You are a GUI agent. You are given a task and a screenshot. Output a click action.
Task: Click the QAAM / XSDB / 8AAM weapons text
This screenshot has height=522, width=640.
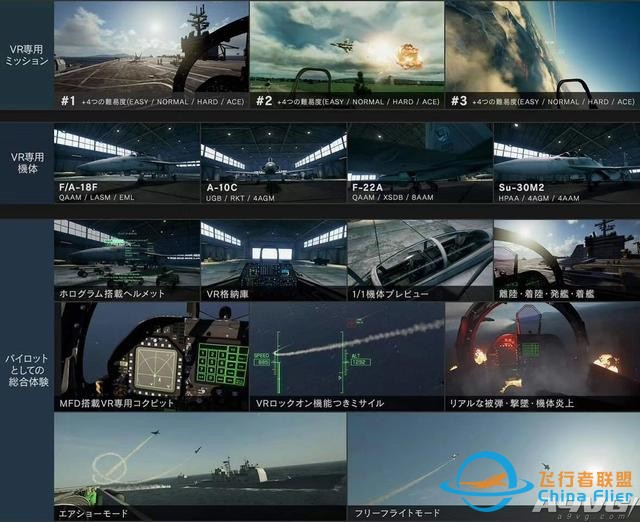click(393, 198)
